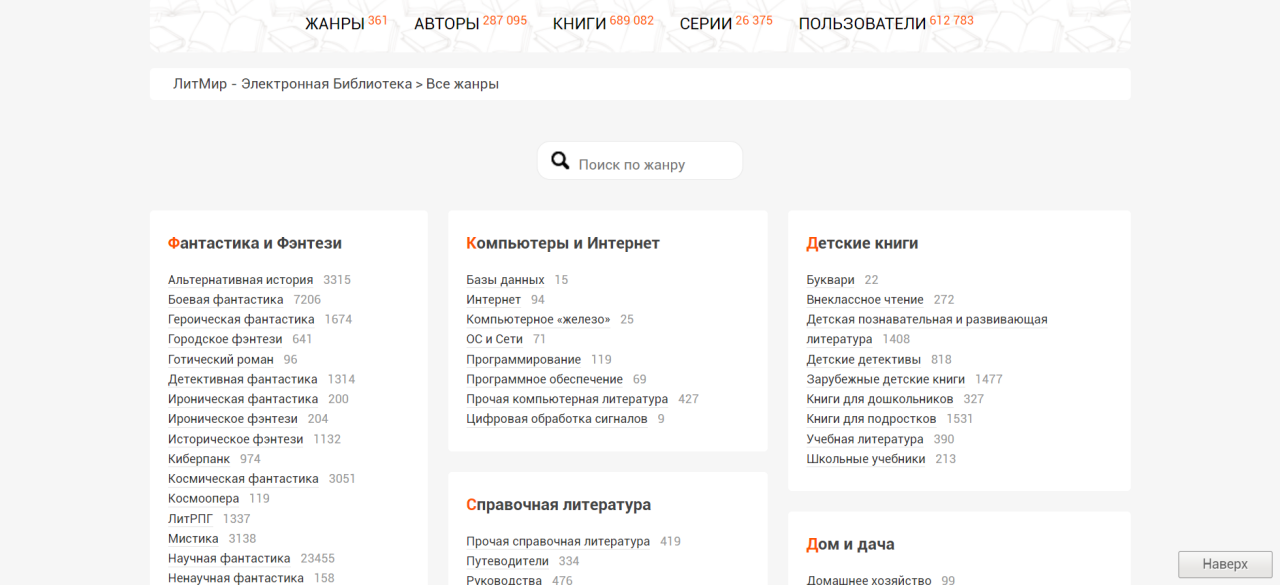Screen dimensions: 1280x585
Task: Open the ЖАНРЫ menu item
Action: [x=334, y=24]
